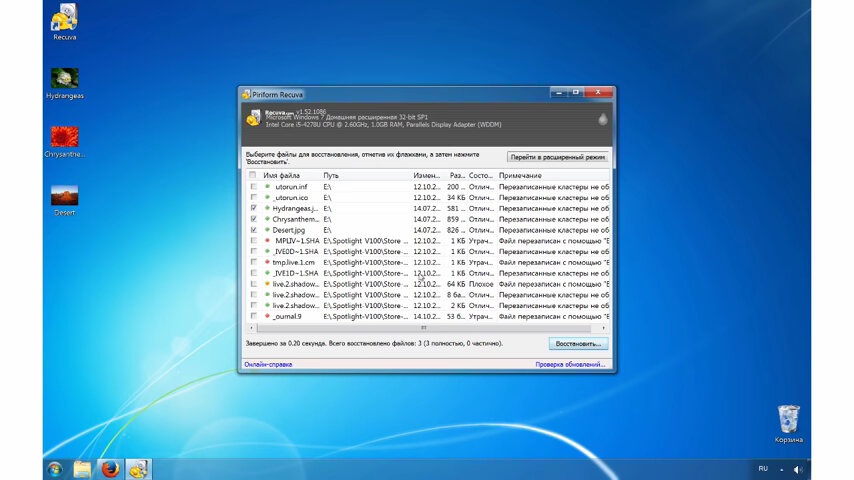Click the Восстановить... recover button
854x480 pixels.
click(578, 344)
